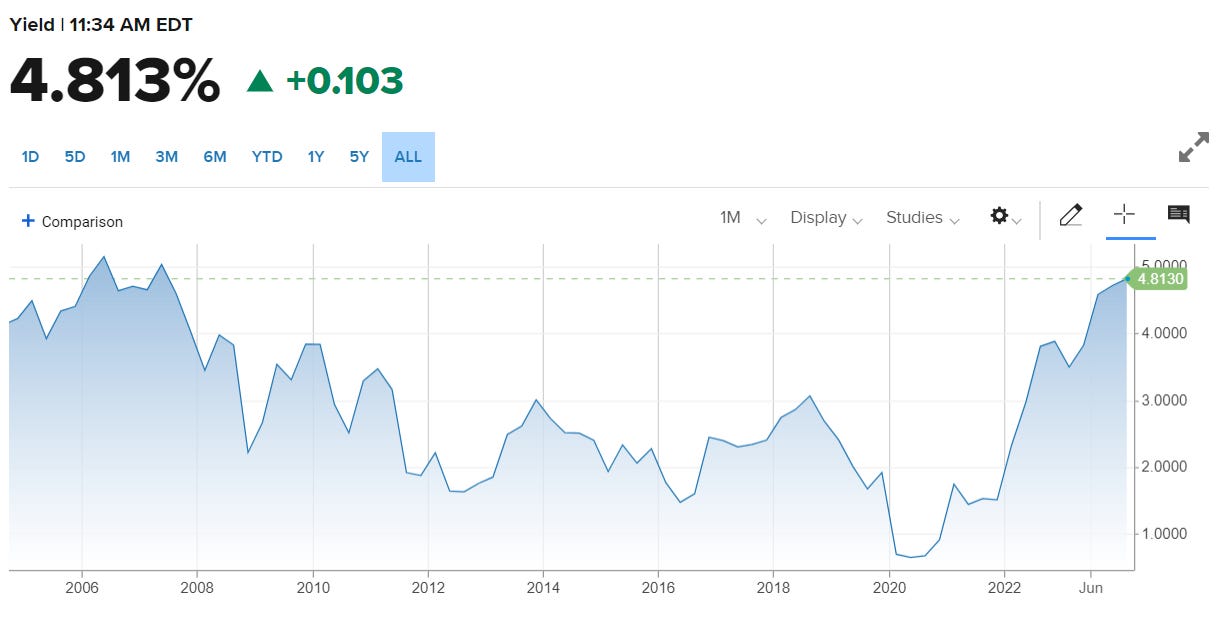Open the chart comments panel icon
This screenshot has width=1218, height=627.
click(x=1178, y=214)
